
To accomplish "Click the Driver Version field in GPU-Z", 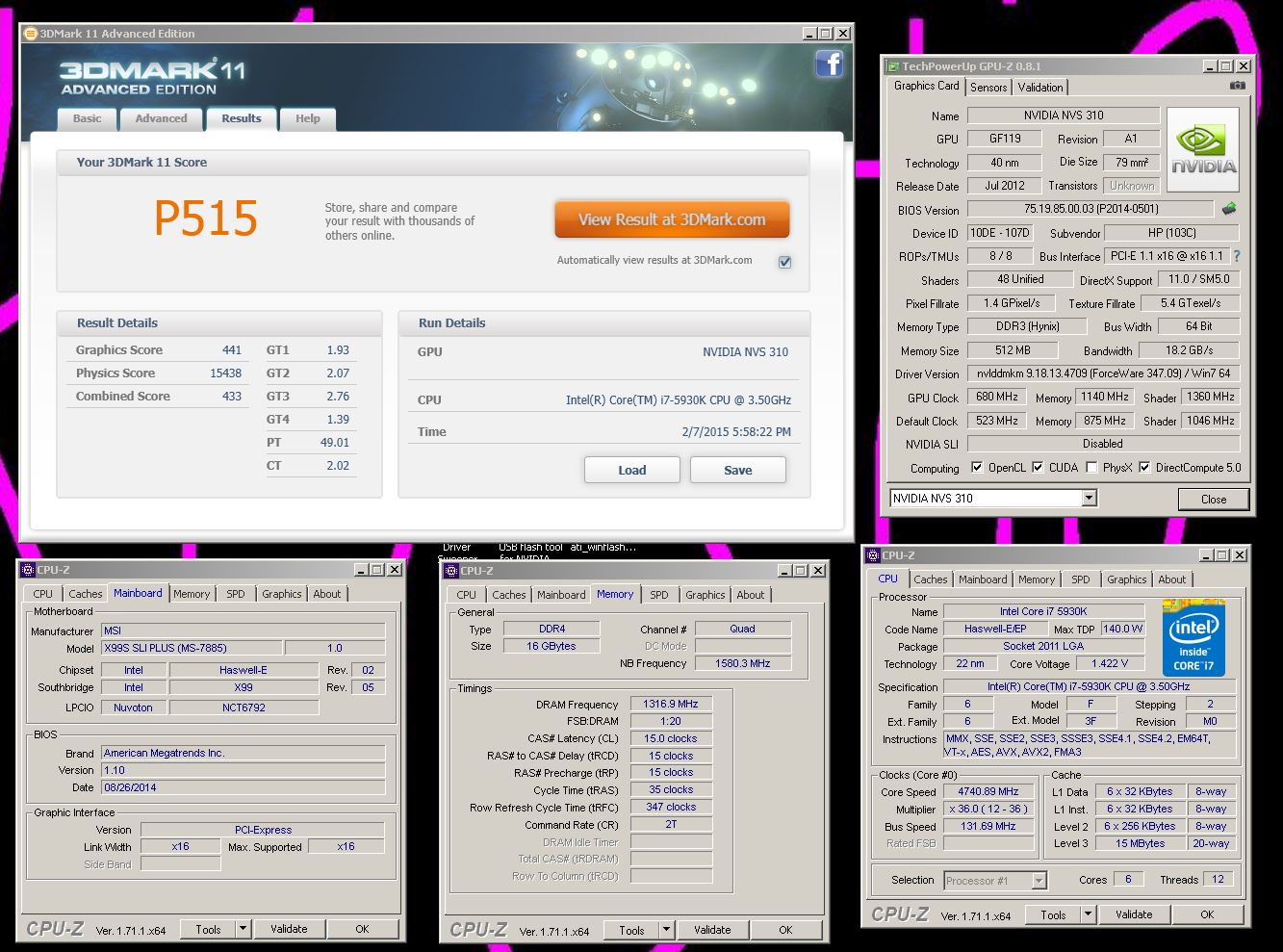I will pyautogui.click(x=1104, y=373).
